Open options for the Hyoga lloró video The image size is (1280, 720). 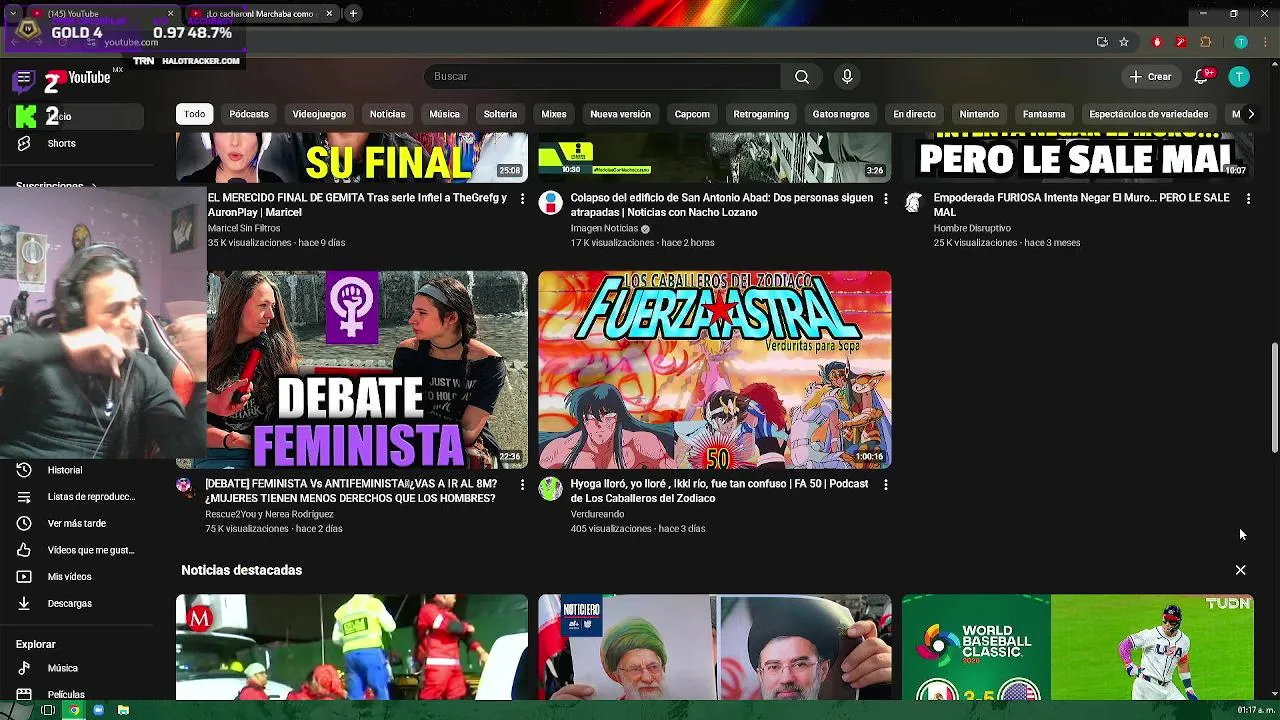885,485
